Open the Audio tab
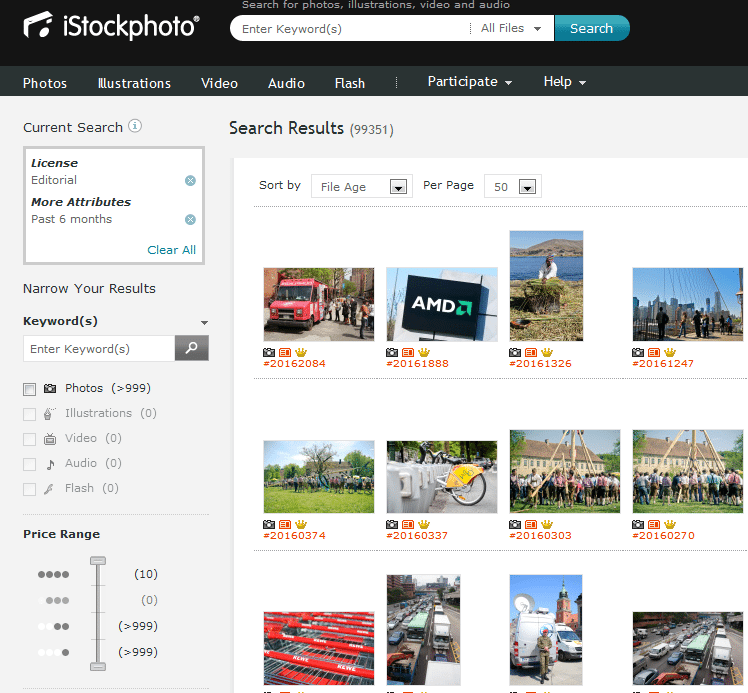 coord(286,83)
